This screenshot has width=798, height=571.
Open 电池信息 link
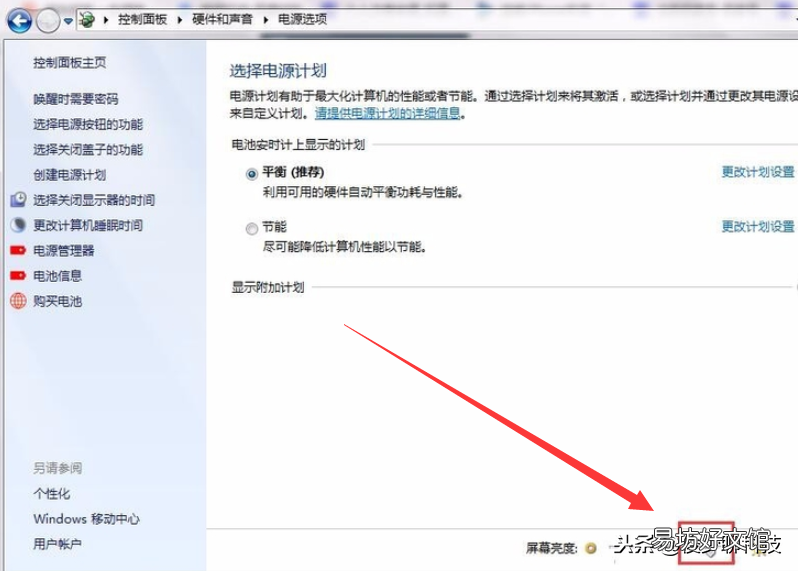(58, 276)
